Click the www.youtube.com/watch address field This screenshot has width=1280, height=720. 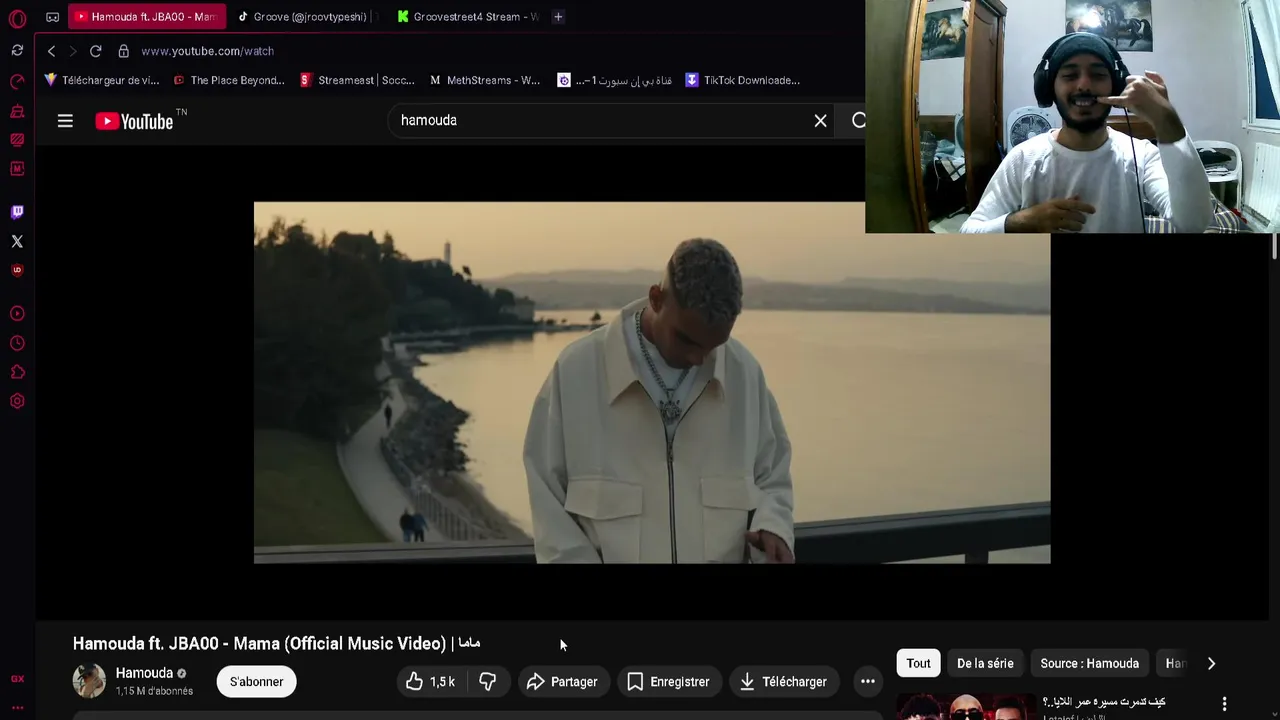point(207,51)
